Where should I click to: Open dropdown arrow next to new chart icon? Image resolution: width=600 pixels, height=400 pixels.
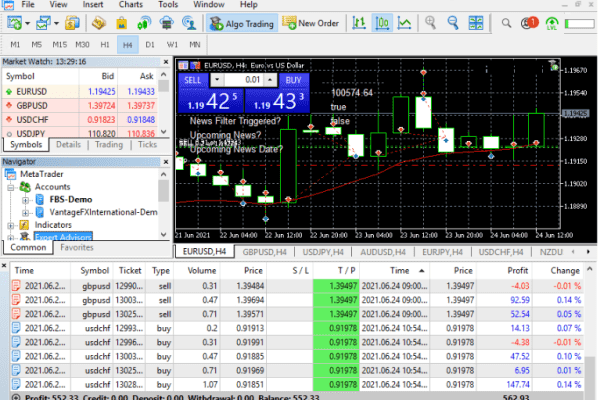point(28,23)
